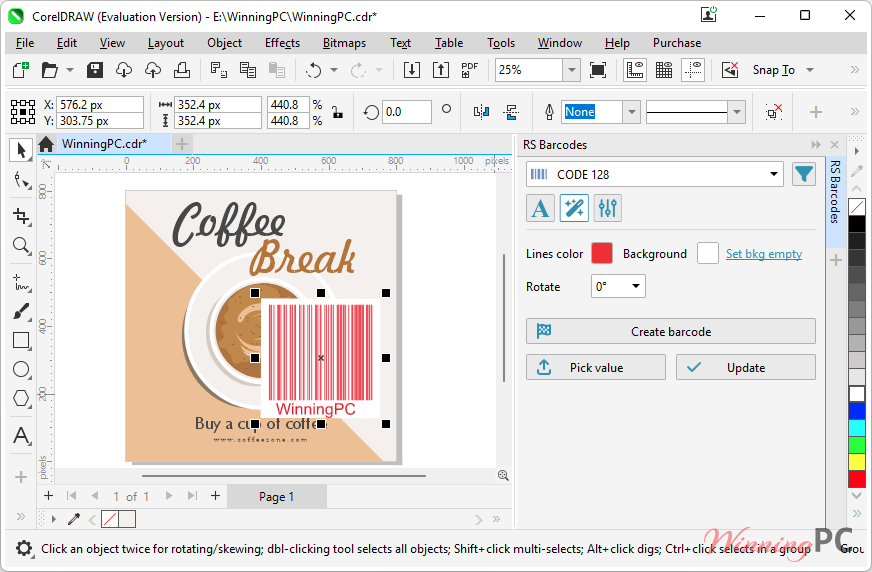Select the Freehand drawing tool
This screenshot has height=572, width=872.
[21, 282]
